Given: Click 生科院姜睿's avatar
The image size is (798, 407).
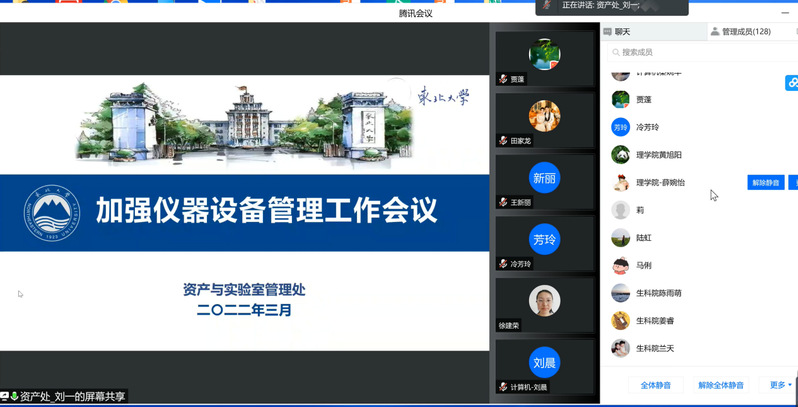Looking at the screenshot, I should point(620,321).
